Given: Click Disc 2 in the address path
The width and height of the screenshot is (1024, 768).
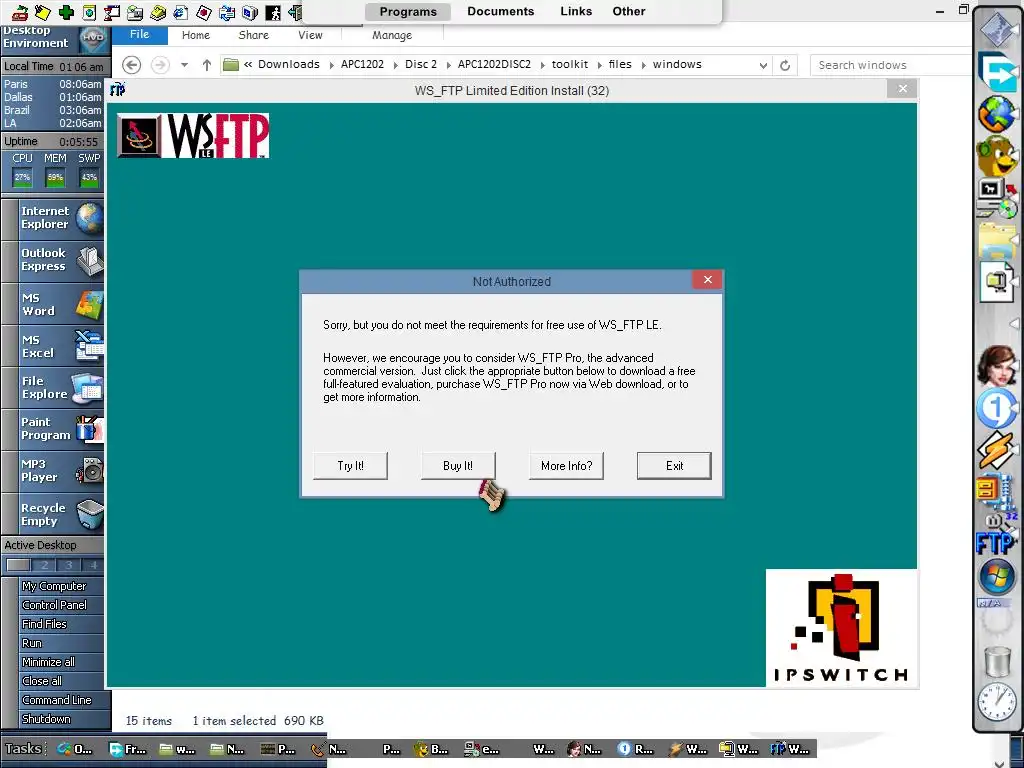Looking at the screenshot, I should coord(421,64).
